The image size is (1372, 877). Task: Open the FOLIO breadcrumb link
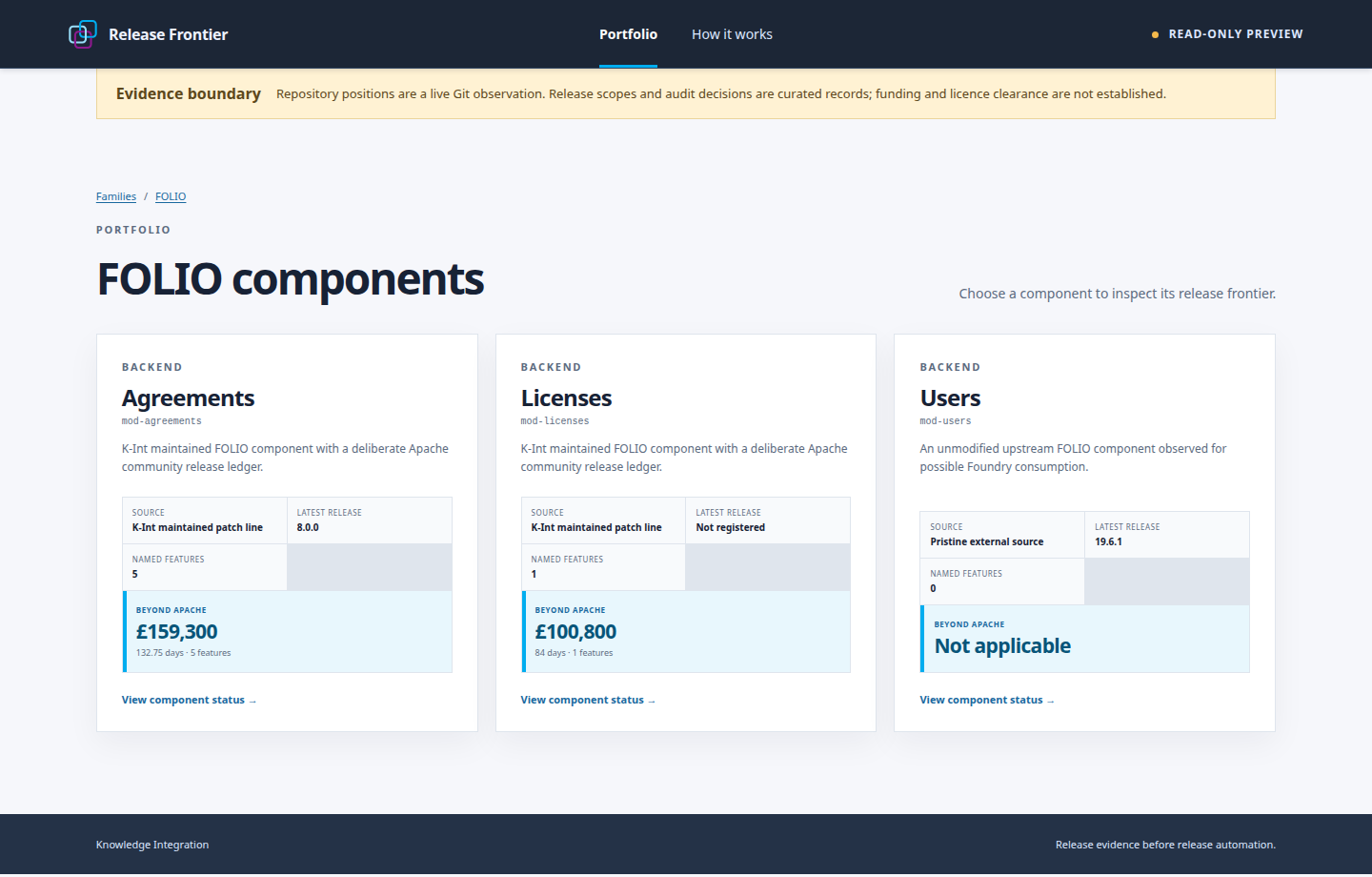tap(171, 196)
